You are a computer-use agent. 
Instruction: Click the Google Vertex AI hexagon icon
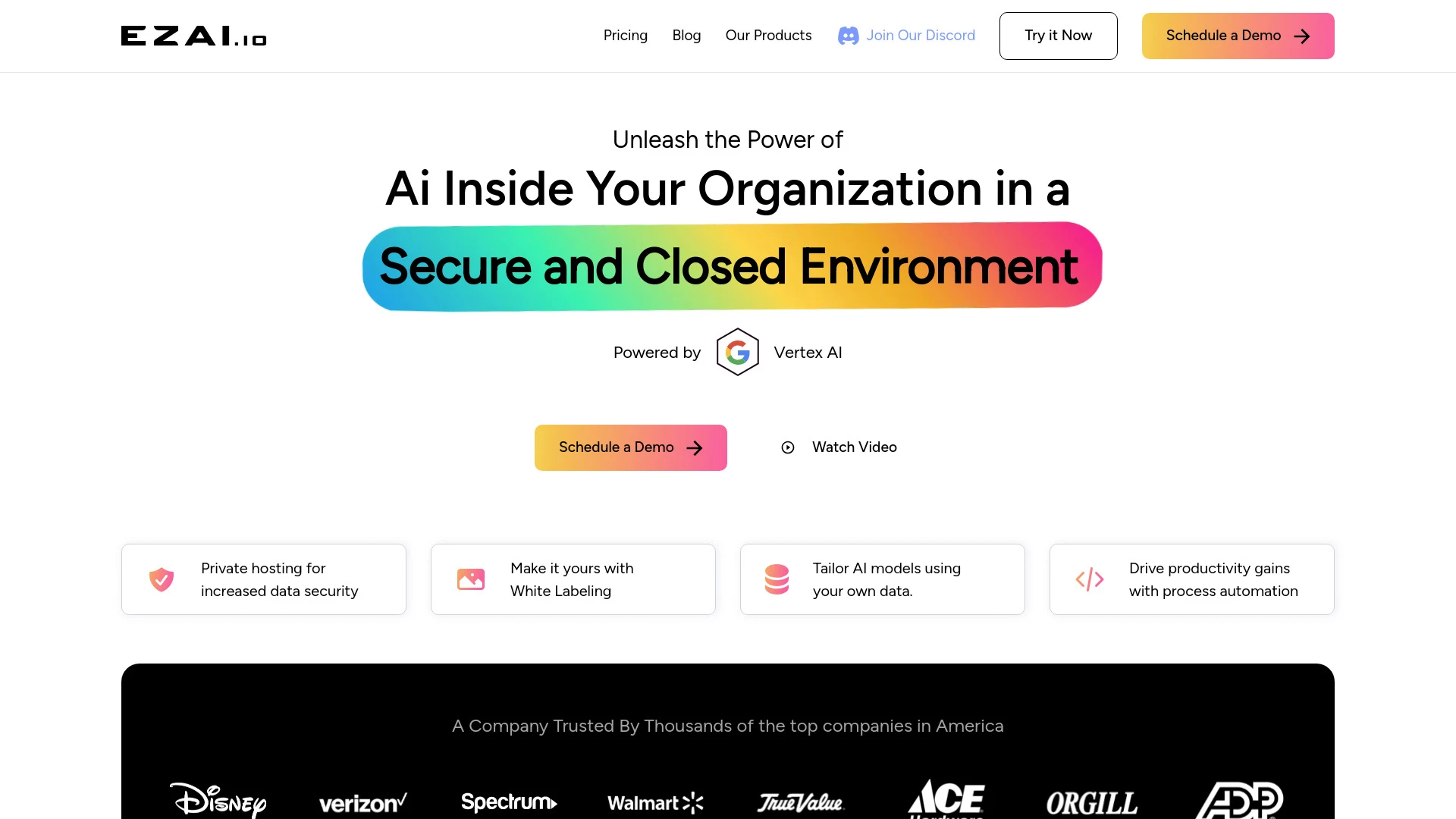[737, 351]
